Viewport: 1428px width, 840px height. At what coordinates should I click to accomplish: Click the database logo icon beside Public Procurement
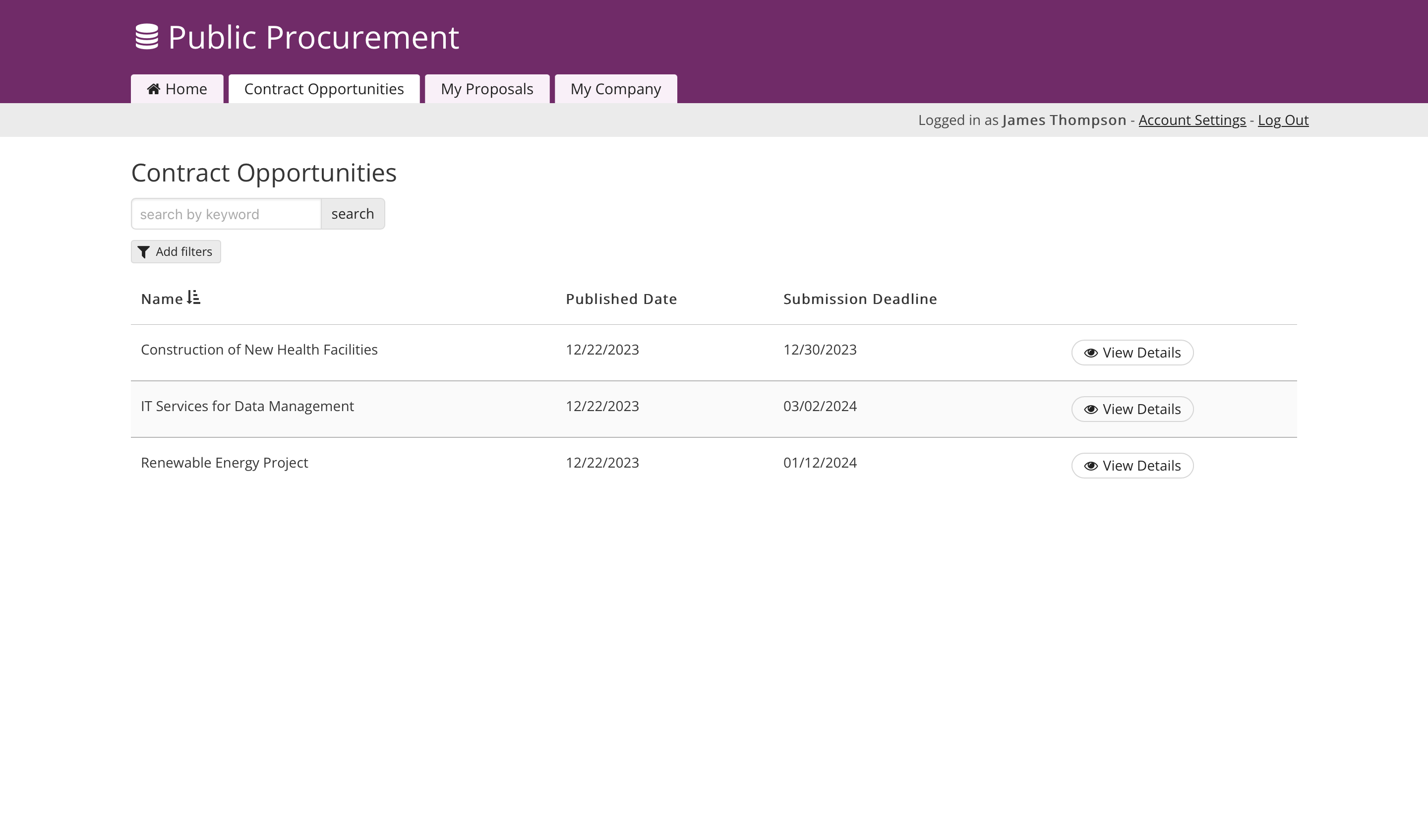tap(147, 37)
